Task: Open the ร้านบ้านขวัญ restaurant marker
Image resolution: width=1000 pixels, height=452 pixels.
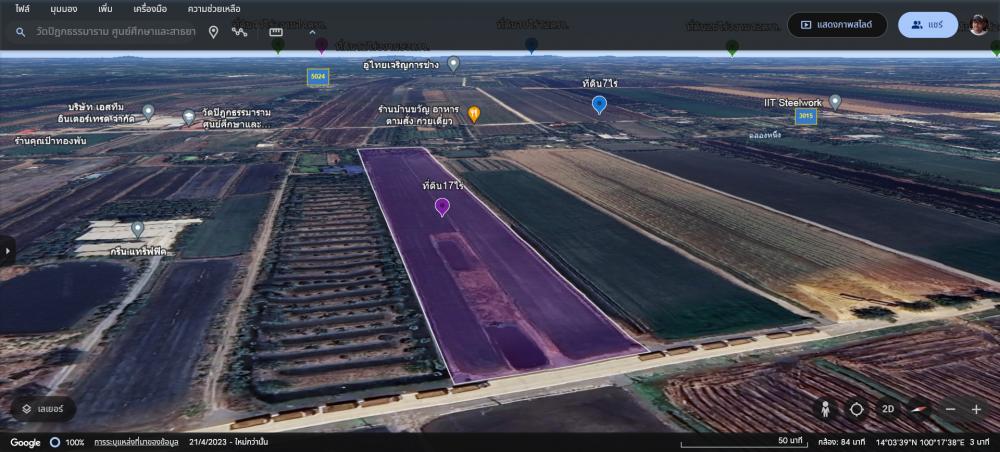Action: pos(474,115)
